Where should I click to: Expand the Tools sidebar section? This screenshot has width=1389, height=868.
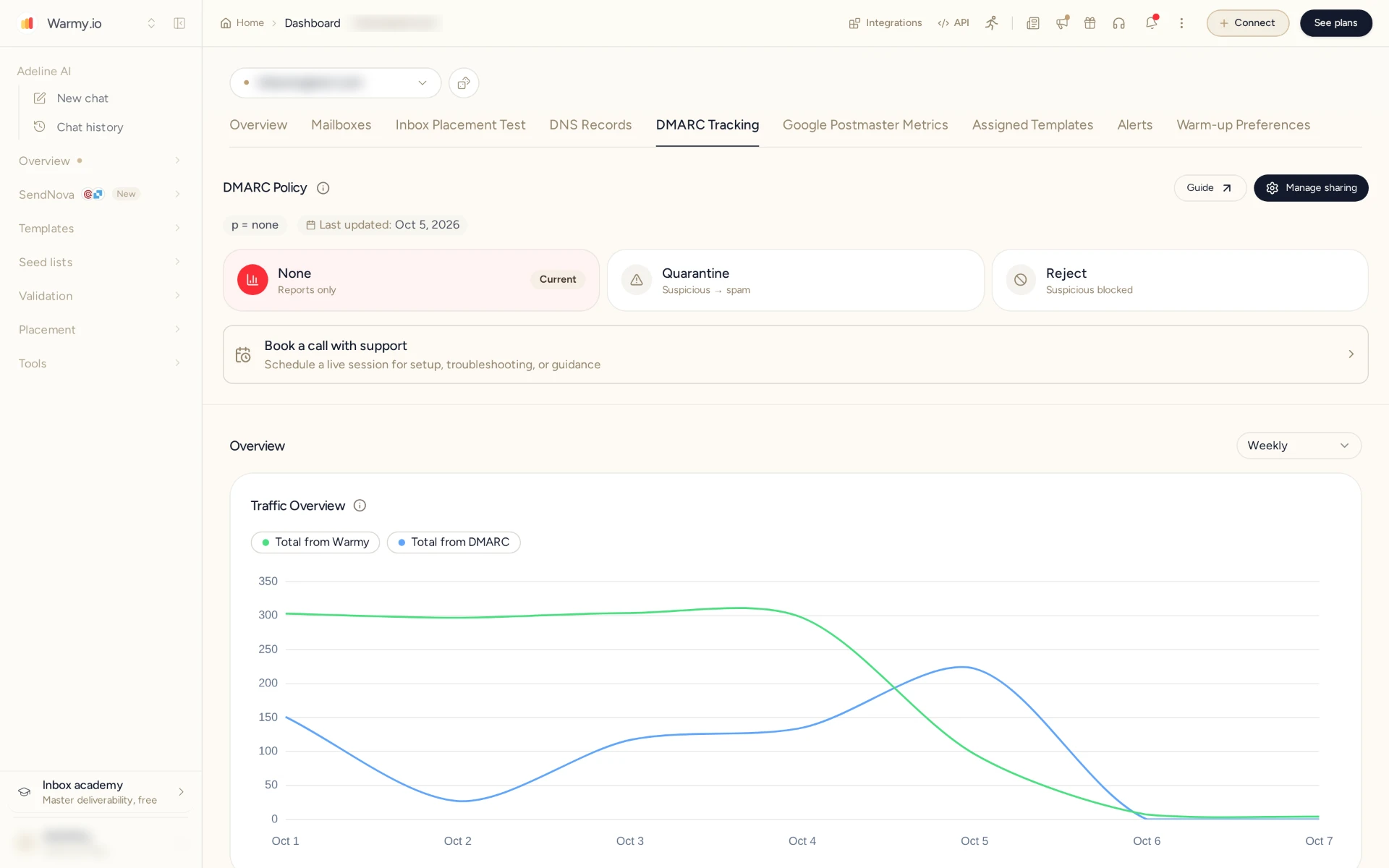click(100, 363)
